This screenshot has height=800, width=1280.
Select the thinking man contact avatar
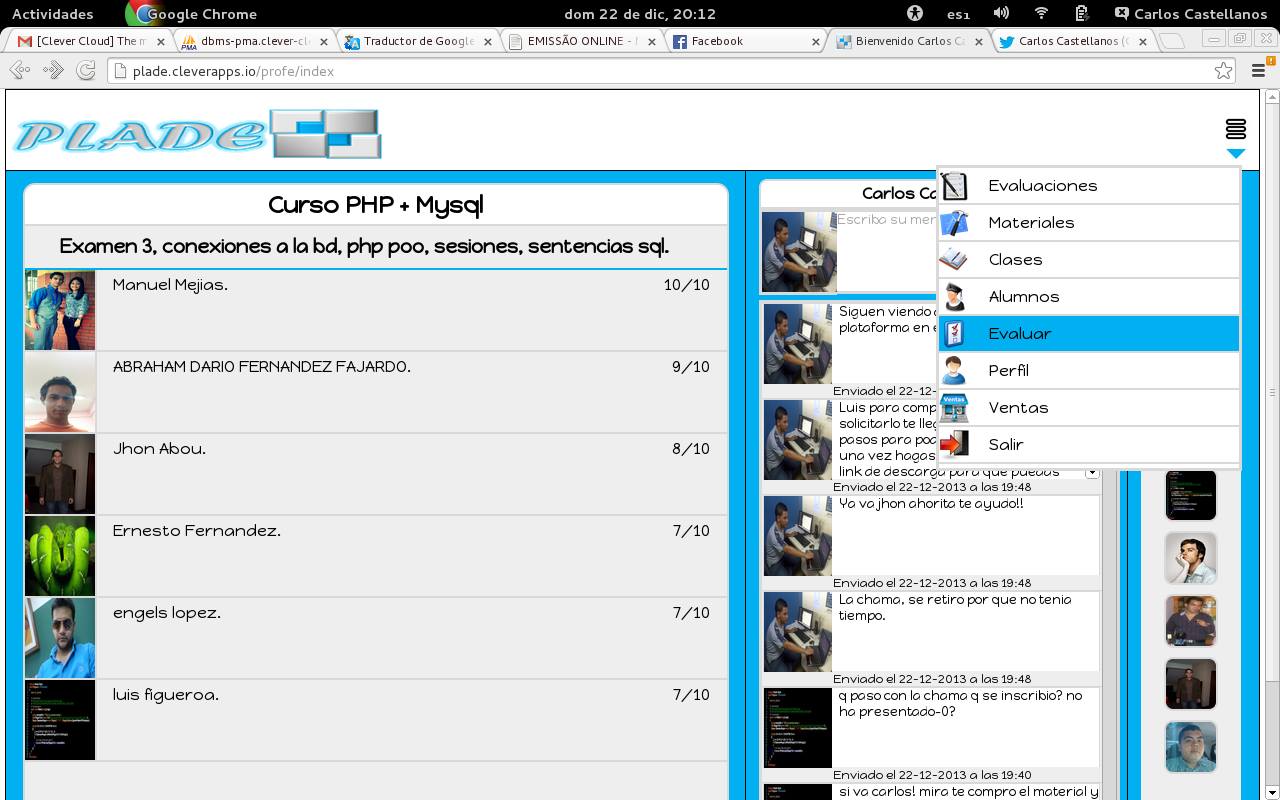(x=1191, y=558)
